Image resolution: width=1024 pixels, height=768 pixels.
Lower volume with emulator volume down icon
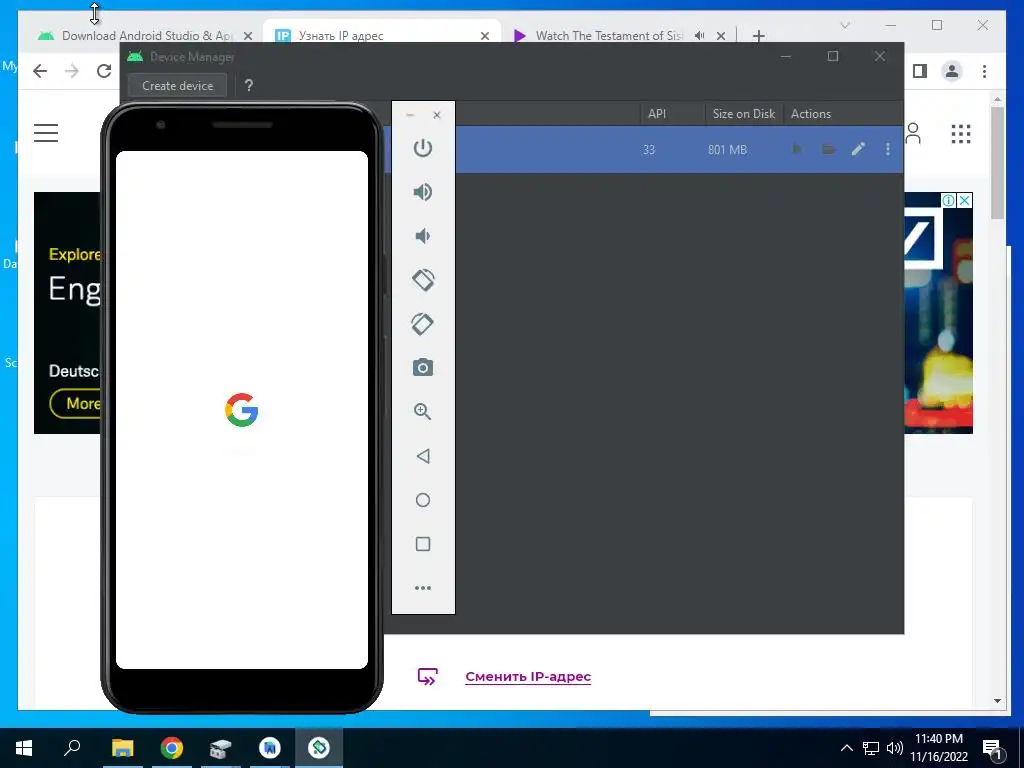(423, 236)
